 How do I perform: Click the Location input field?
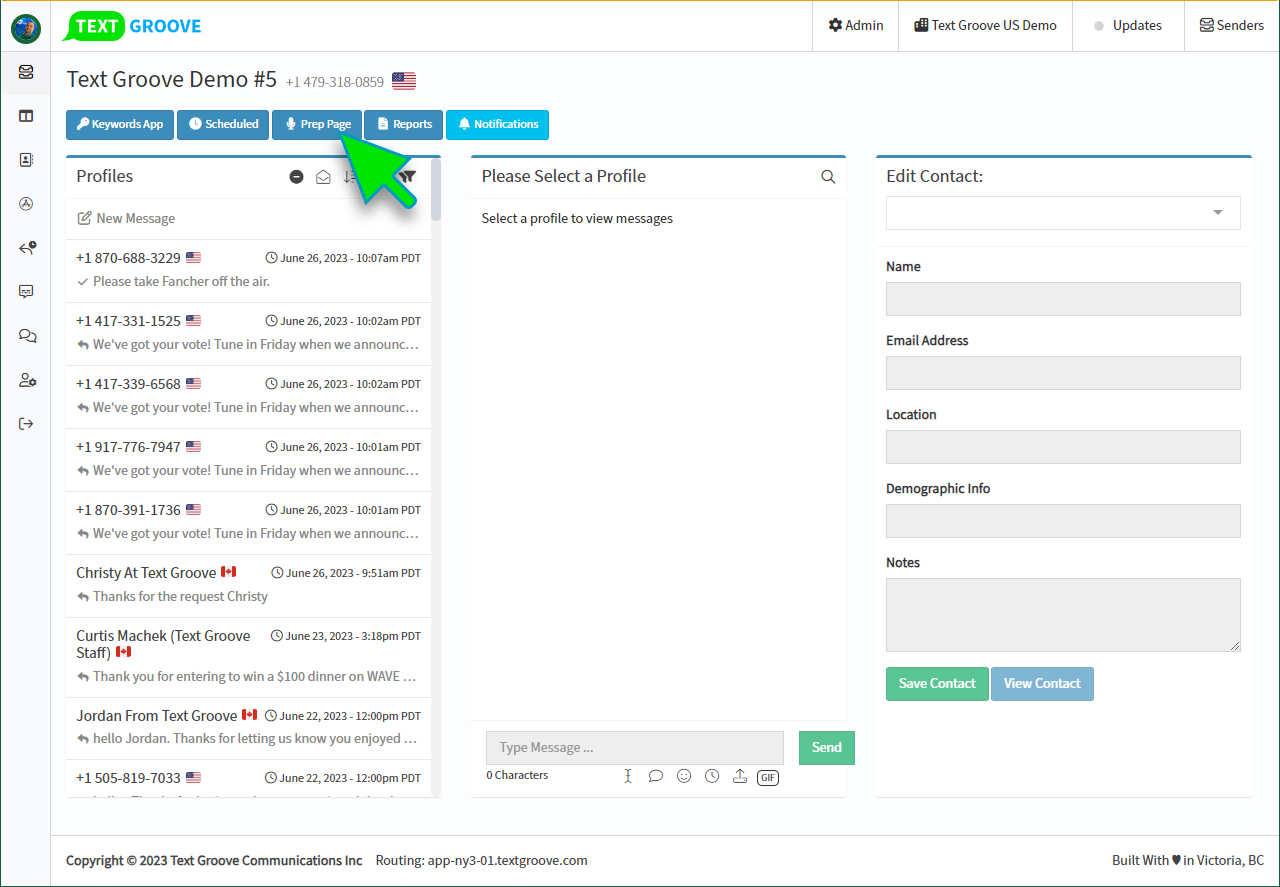(1063, 447)
